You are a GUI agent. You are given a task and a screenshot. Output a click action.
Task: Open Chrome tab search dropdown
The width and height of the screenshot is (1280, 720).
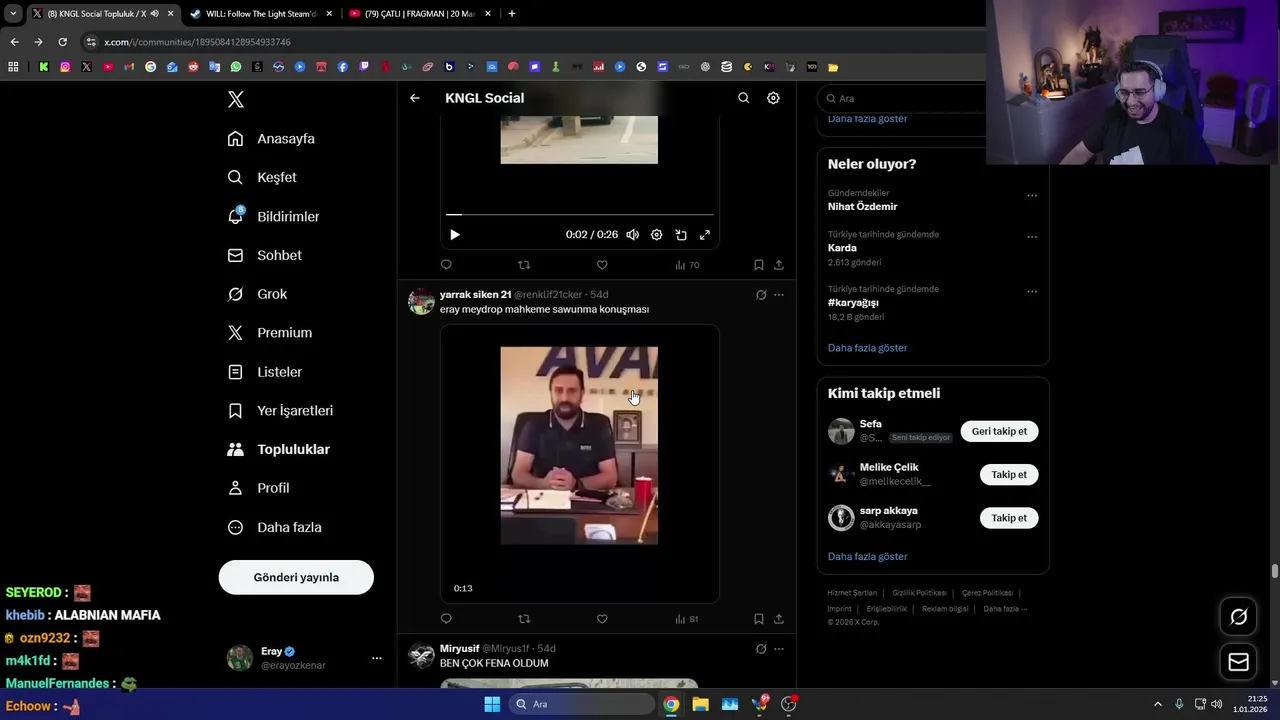[13, 14]
